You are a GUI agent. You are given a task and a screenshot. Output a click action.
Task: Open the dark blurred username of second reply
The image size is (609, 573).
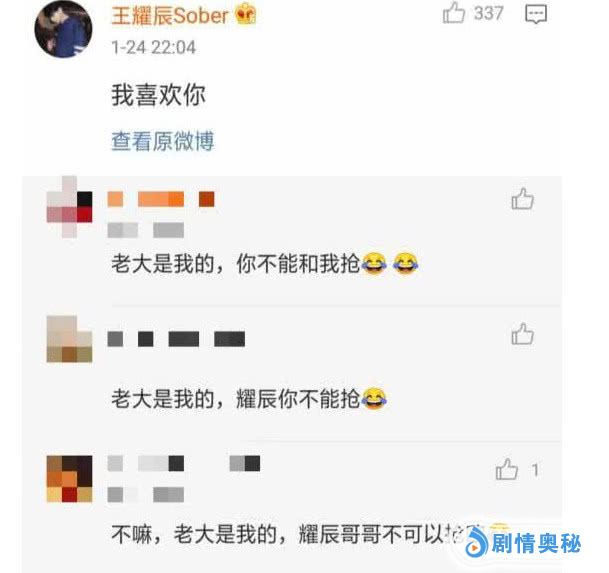tap(176, 339)
